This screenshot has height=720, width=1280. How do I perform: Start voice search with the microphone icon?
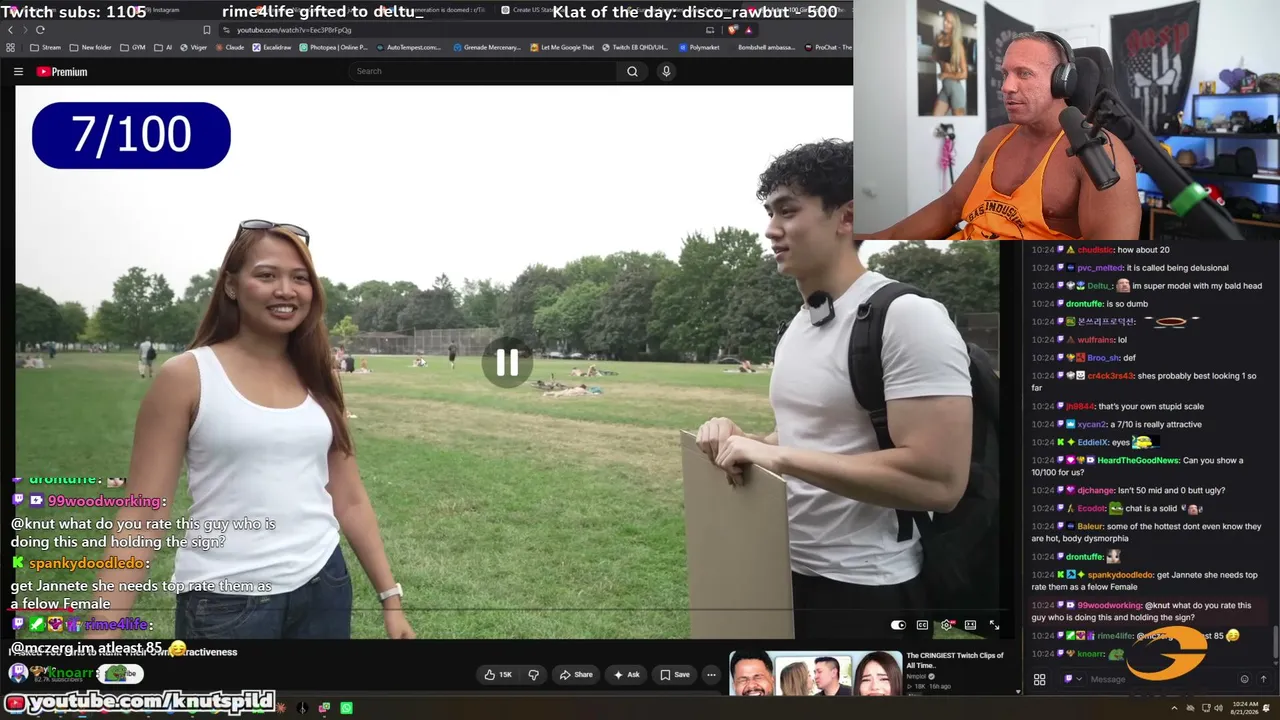click(x=666, y=71)
